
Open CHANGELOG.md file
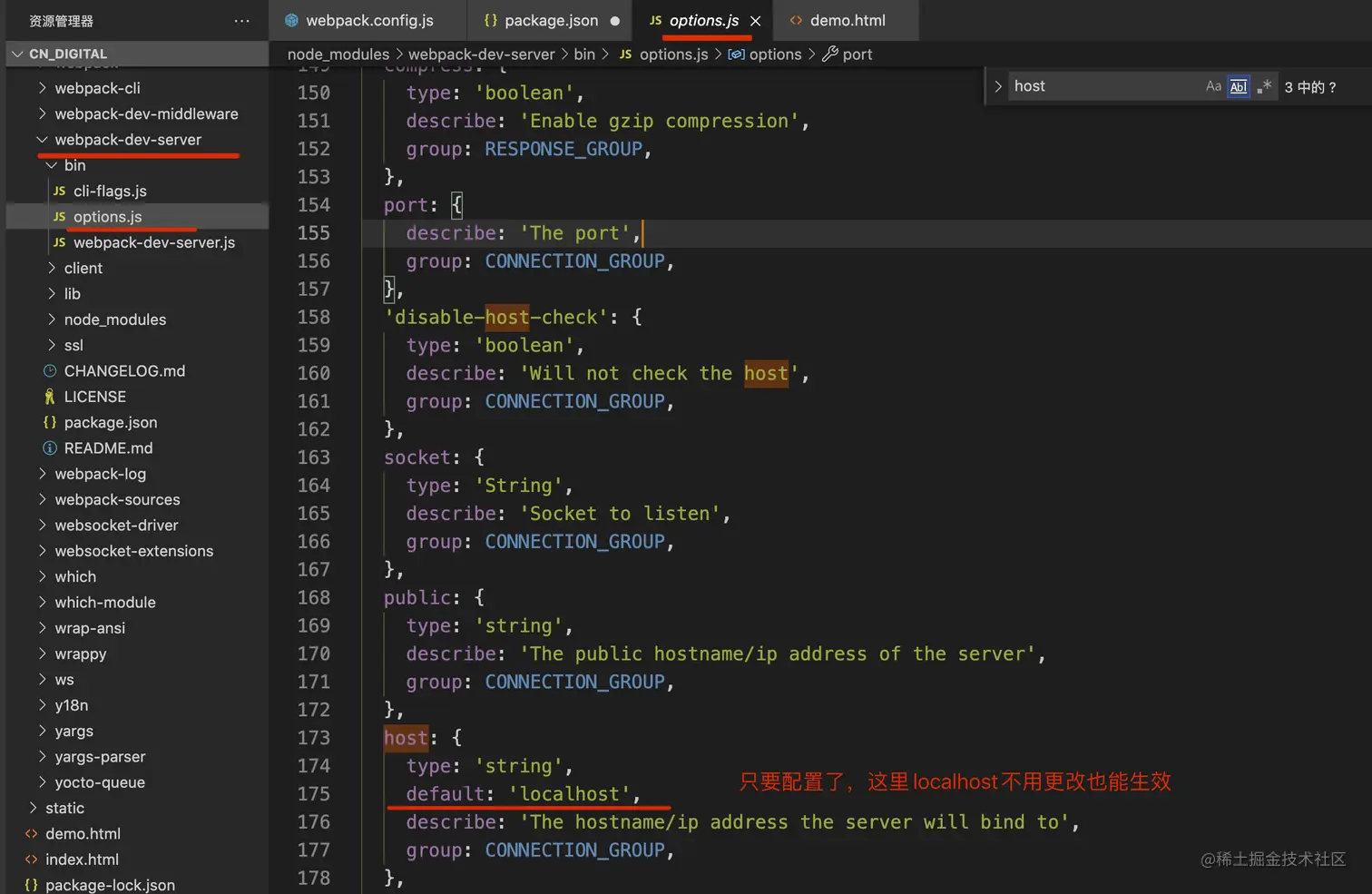[124, 371]
